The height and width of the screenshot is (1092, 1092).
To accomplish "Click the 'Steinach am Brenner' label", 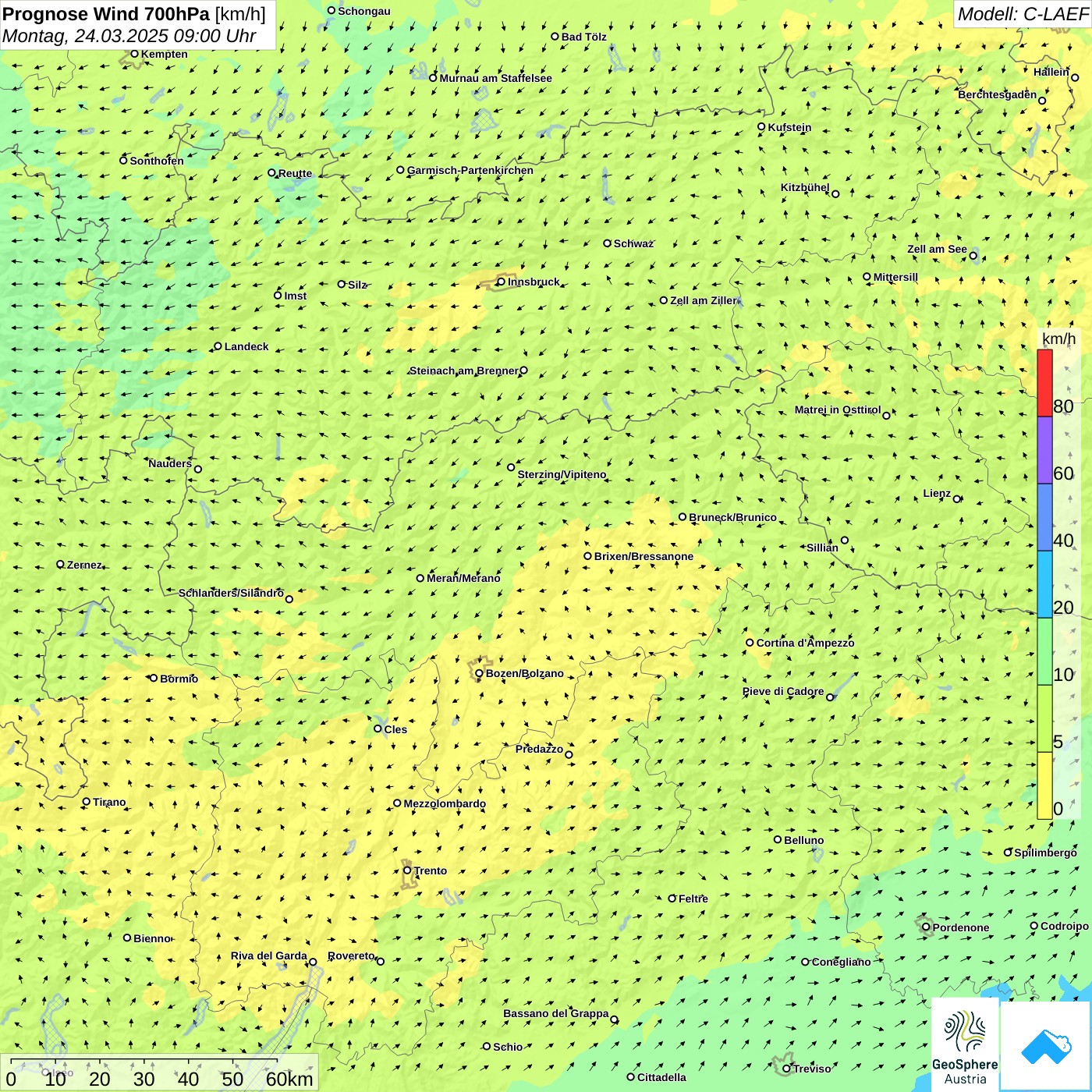I will pos(464,370).
